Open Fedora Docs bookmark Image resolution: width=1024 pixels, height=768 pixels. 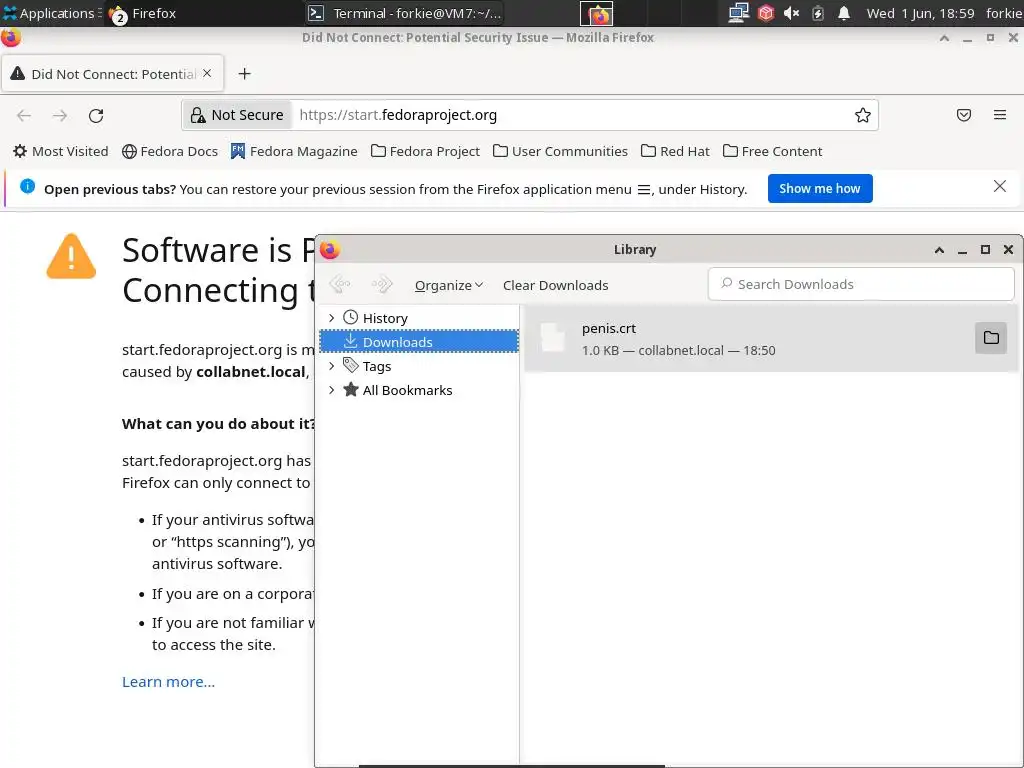(x=170, y=152)
